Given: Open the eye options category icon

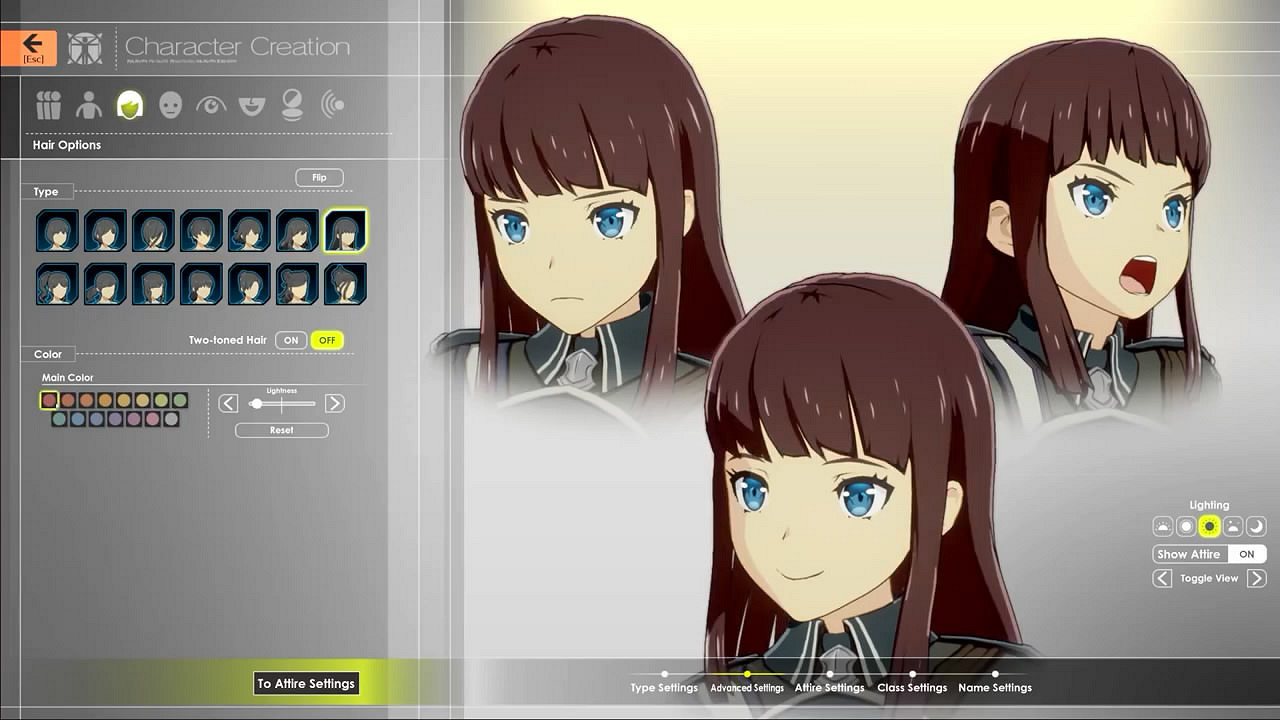Looking at the screenshot, I should 211,105.
